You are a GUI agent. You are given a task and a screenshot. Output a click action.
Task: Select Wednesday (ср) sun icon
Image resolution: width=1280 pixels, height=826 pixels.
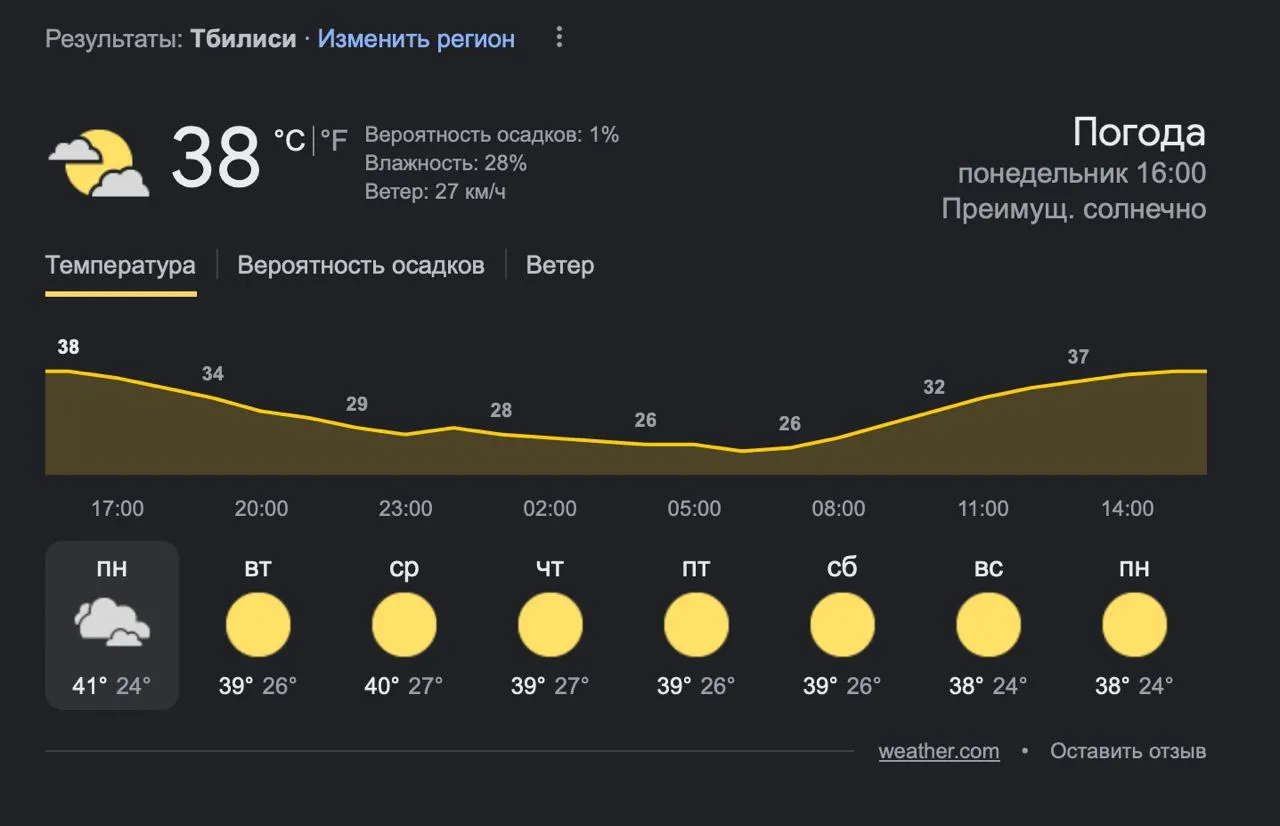click(x=404, y=625)
